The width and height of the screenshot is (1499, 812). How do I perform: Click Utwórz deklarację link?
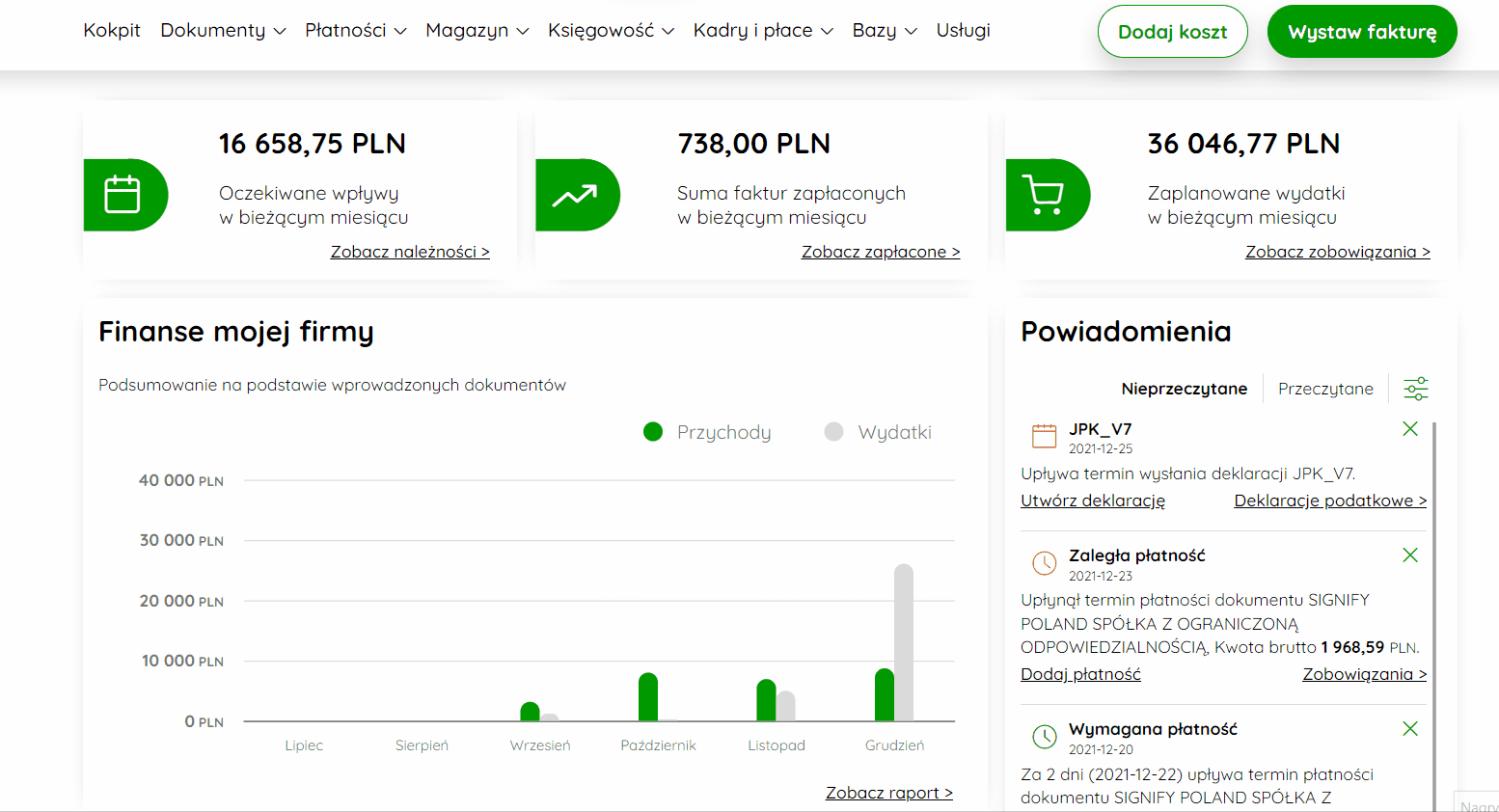pos(1093,501)
